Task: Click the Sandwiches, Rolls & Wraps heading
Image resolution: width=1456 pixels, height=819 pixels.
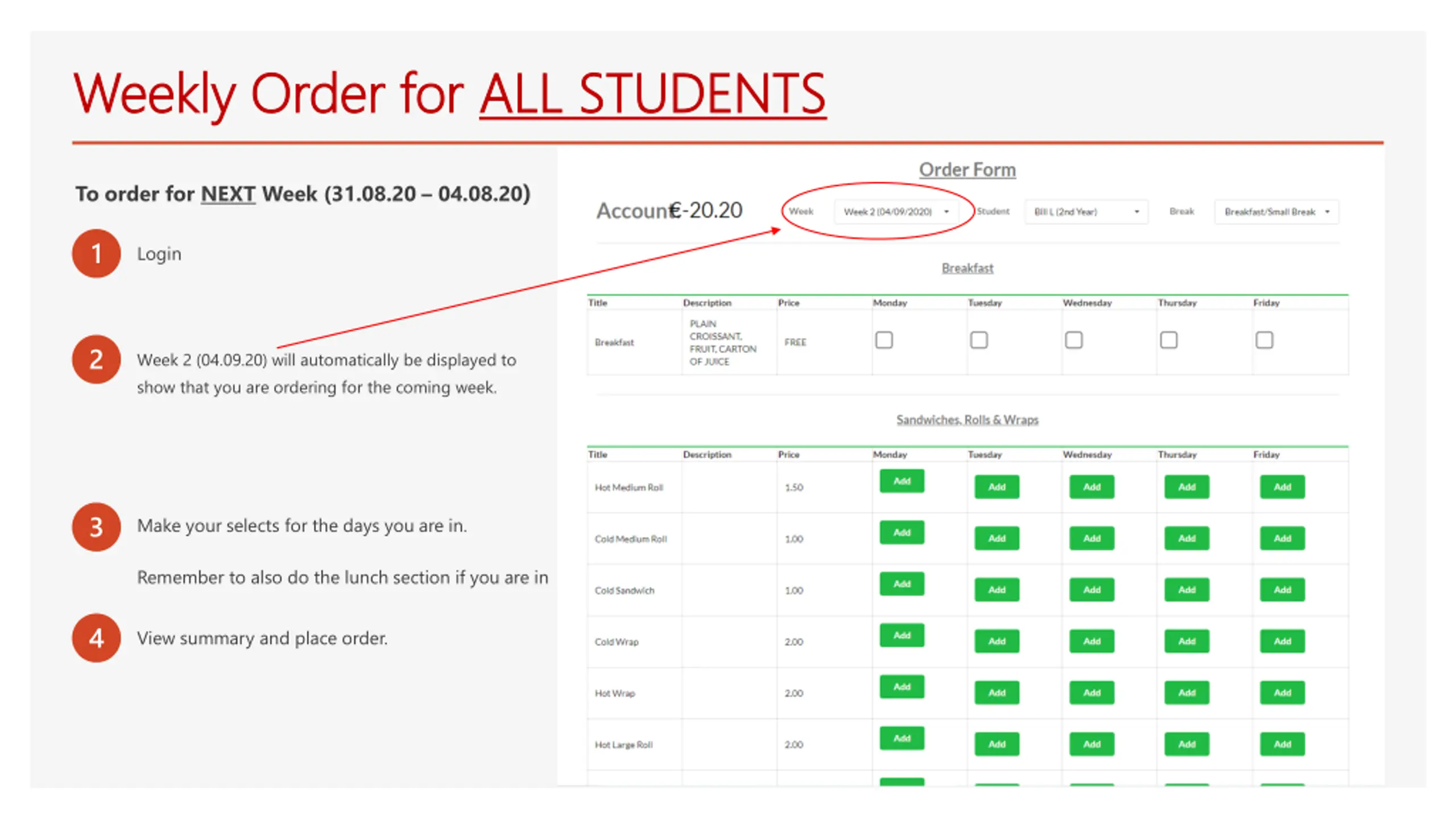Action: point(967,420)
